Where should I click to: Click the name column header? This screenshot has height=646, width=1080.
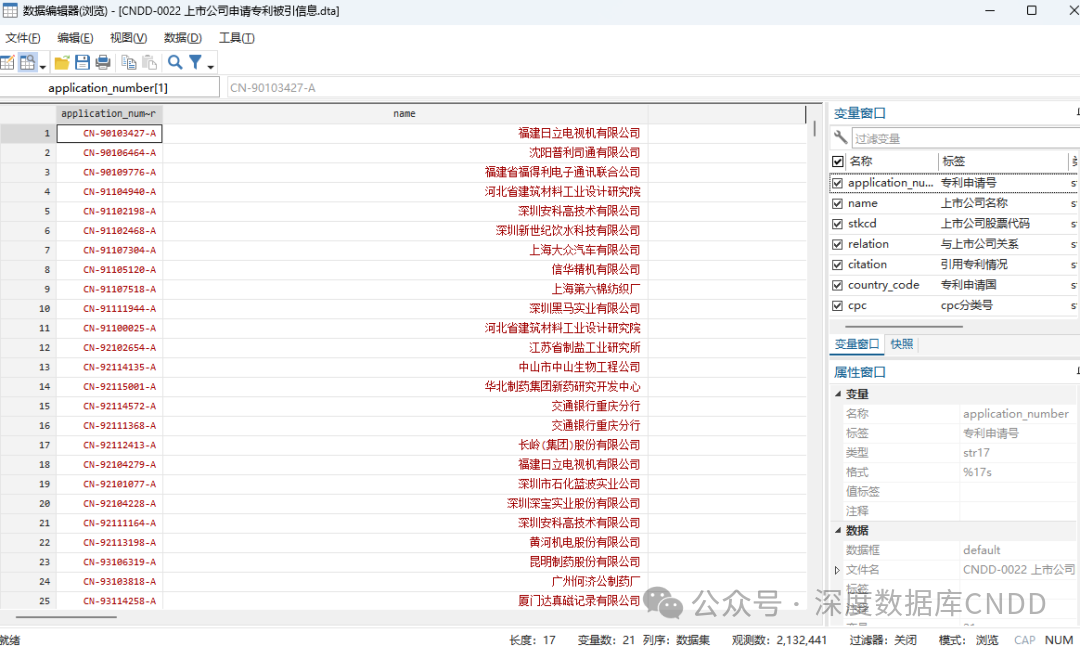click(404, 114)
